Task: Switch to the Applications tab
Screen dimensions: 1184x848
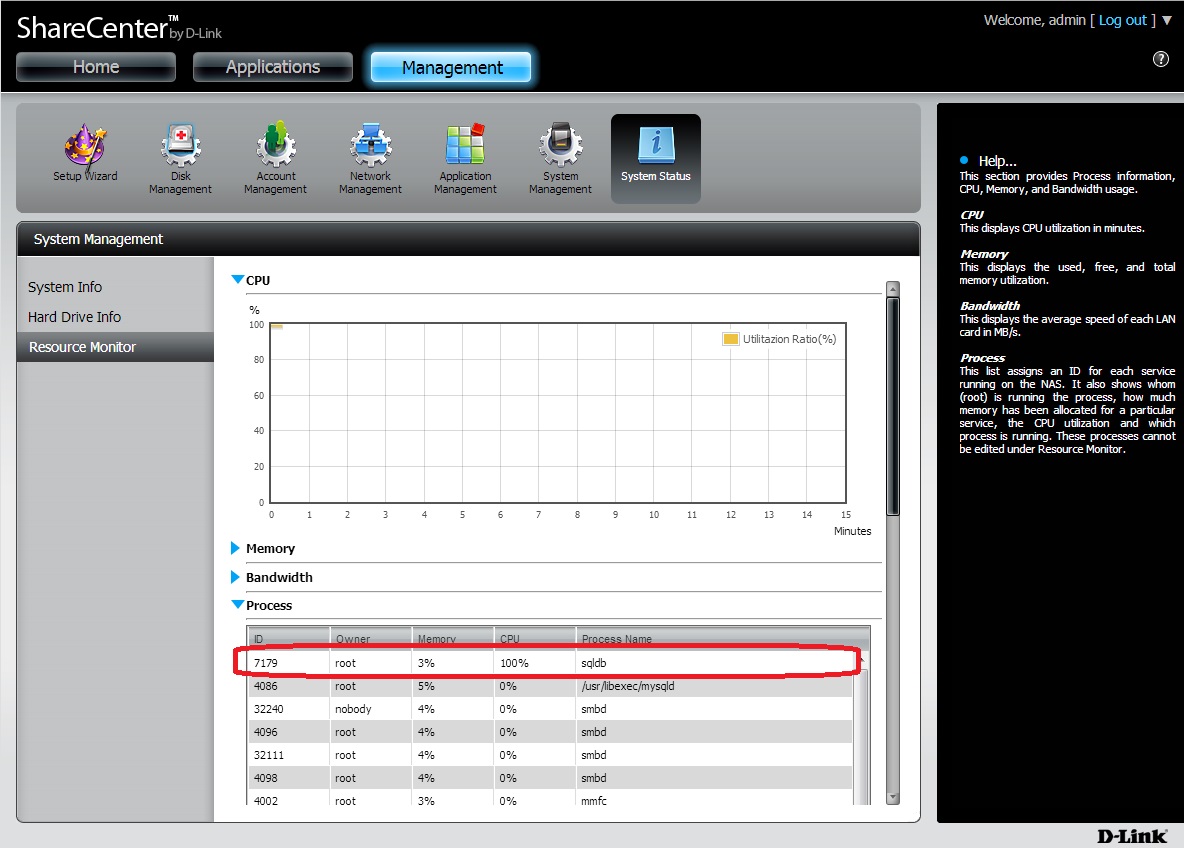Action: coord(273,67)
